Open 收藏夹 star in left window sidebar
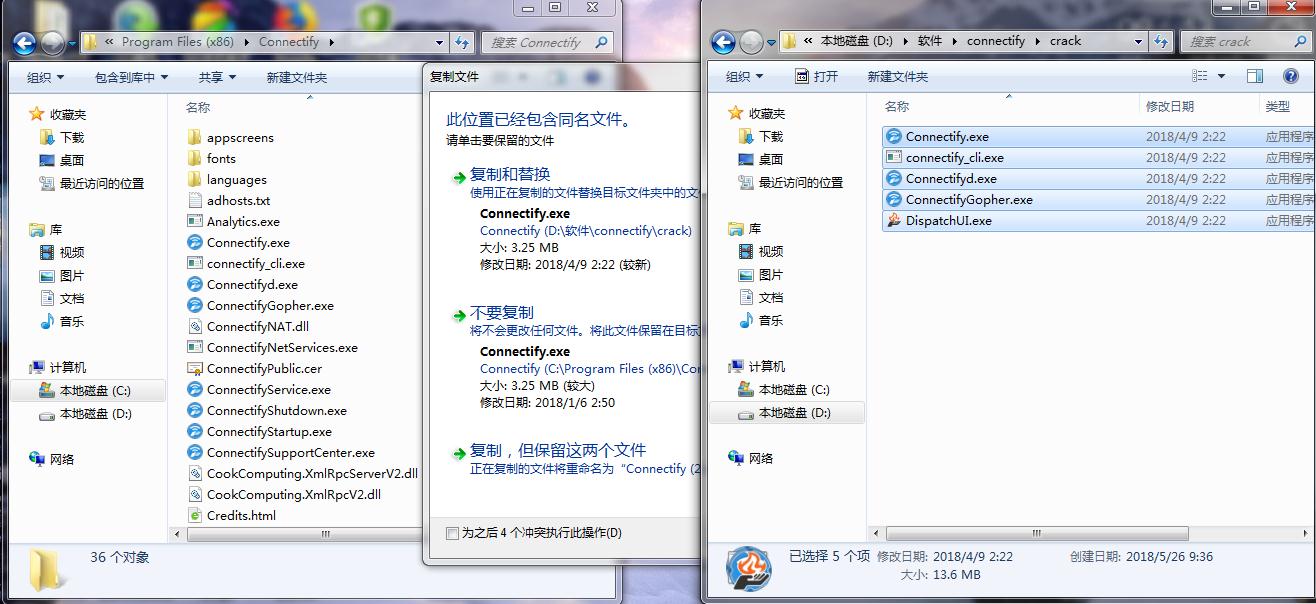The width and height of the screenshot is (1316, 604). [x=37, y=114]
